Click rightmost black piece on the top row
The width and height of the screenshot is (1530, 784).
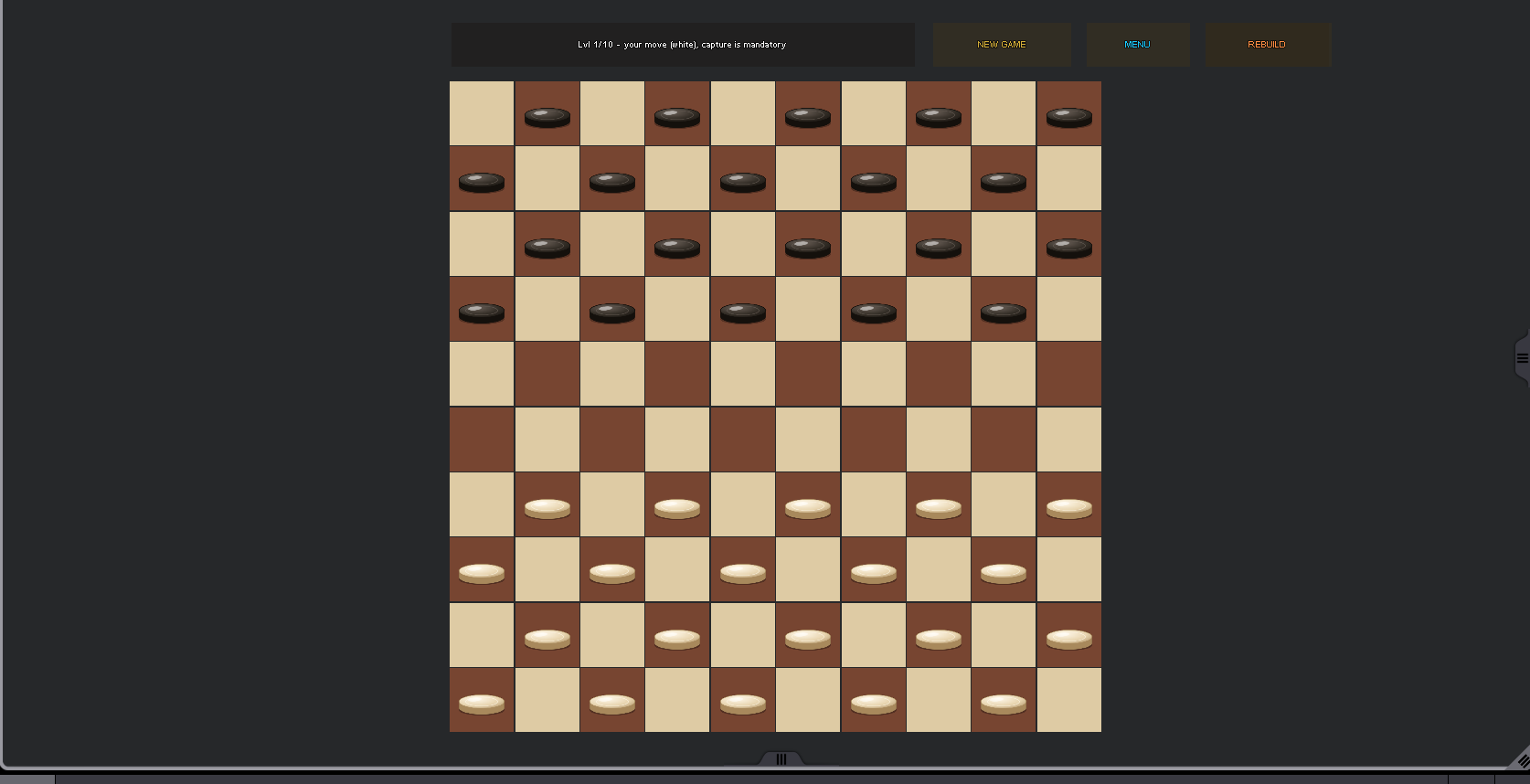[1069, 117]
